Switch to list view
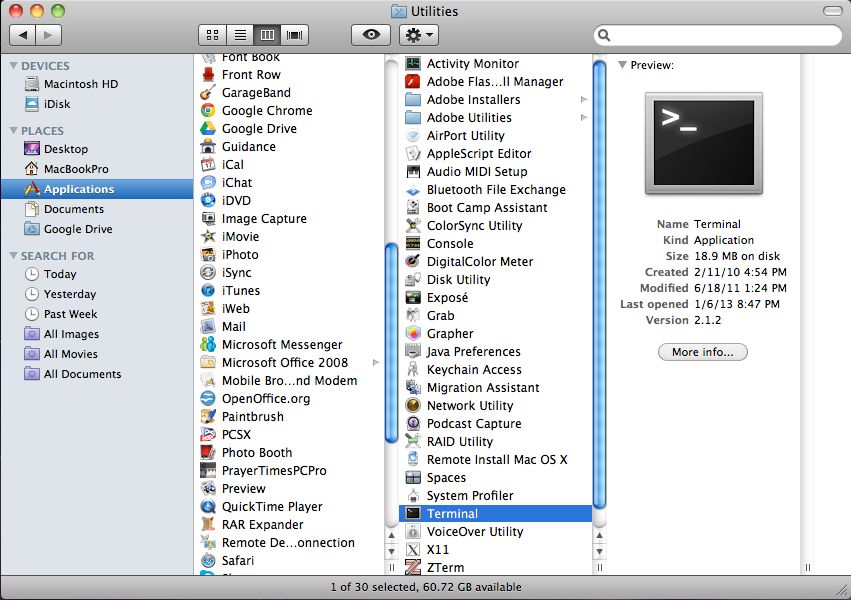This screenshot has width=851, height=600. (x=240, y=35)
